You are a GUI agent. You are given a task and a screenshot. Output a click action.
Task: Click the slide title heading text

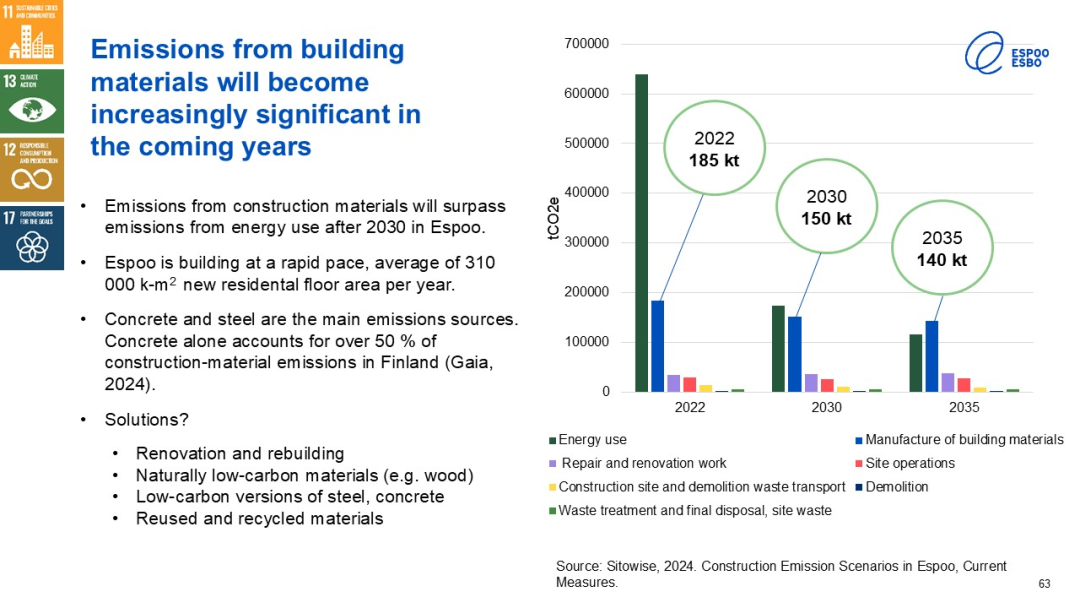click(255, 98)
